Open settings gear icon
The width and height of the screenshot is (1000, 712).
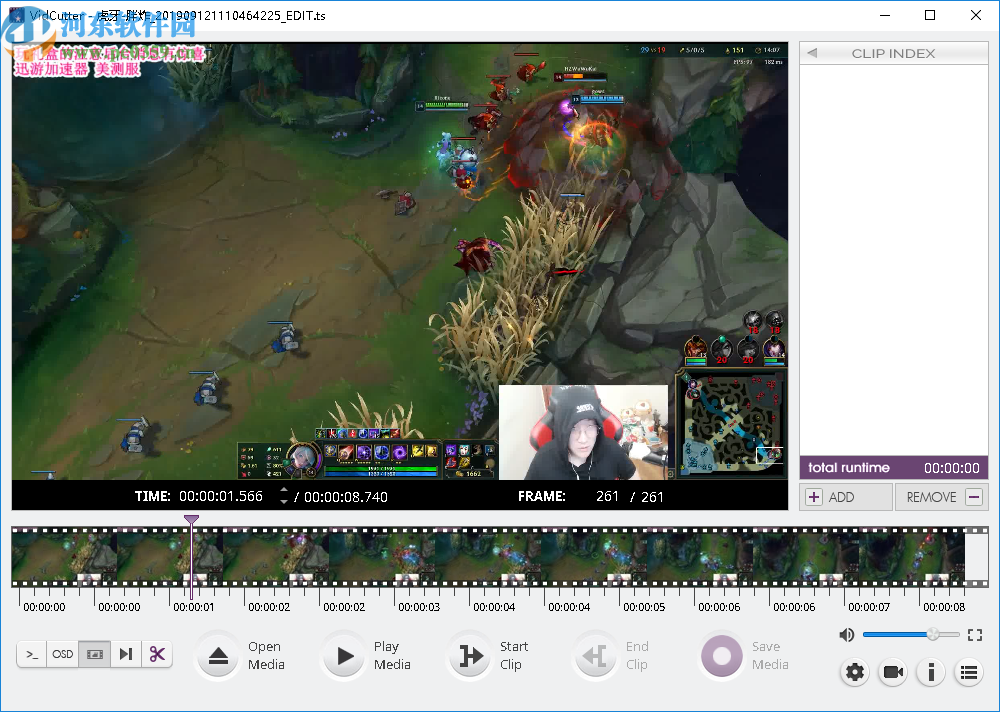855,672
